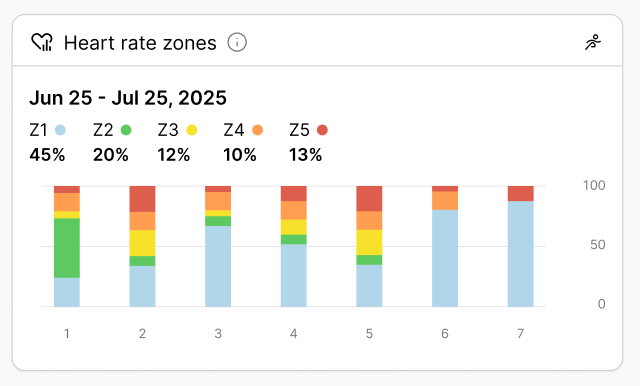Screen dimensions: 640x386
Task: Click the x-axis label 4
Action: 294,334
